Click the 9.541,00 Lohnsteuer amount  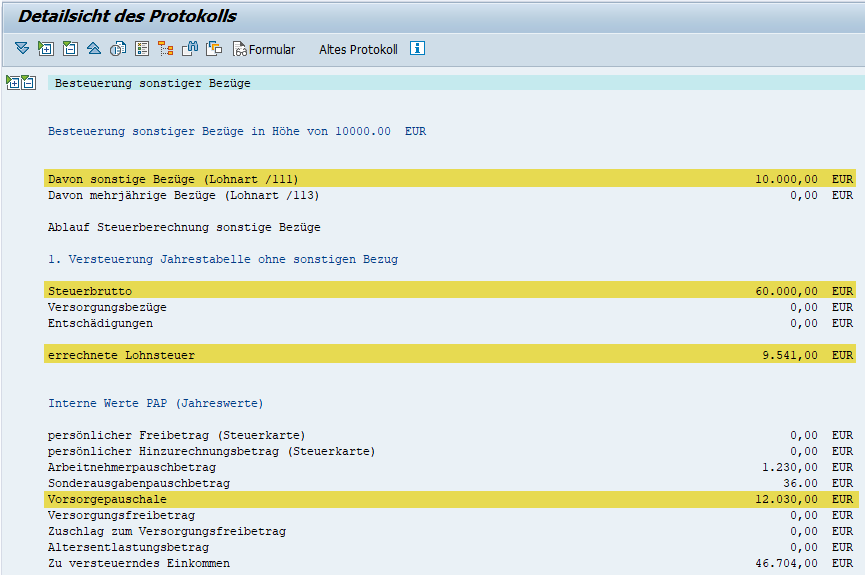790,355
